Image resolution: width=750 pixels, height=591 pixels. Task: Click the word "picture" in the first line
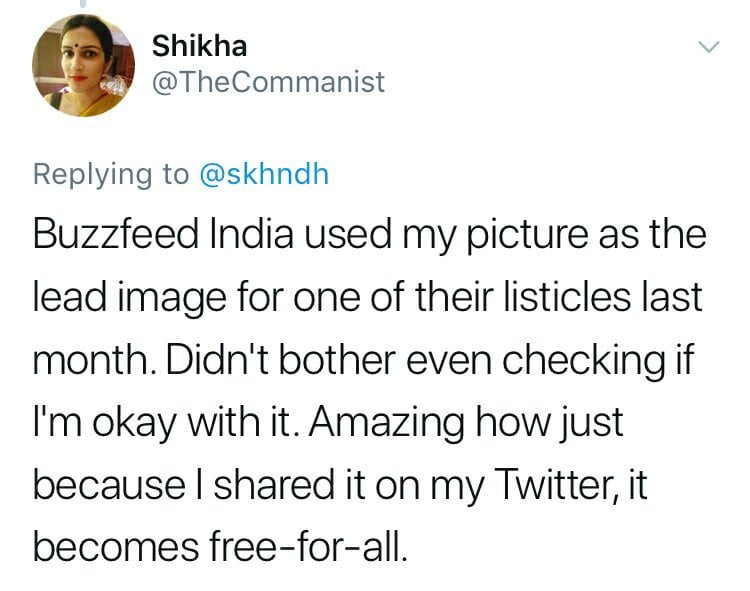(530, 235)
